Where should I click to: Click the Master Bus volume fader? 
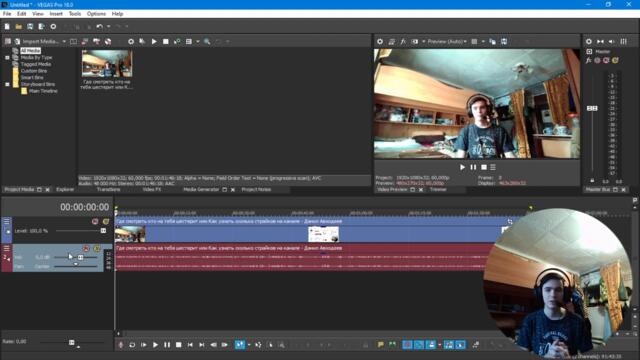[x=592, y=108]
